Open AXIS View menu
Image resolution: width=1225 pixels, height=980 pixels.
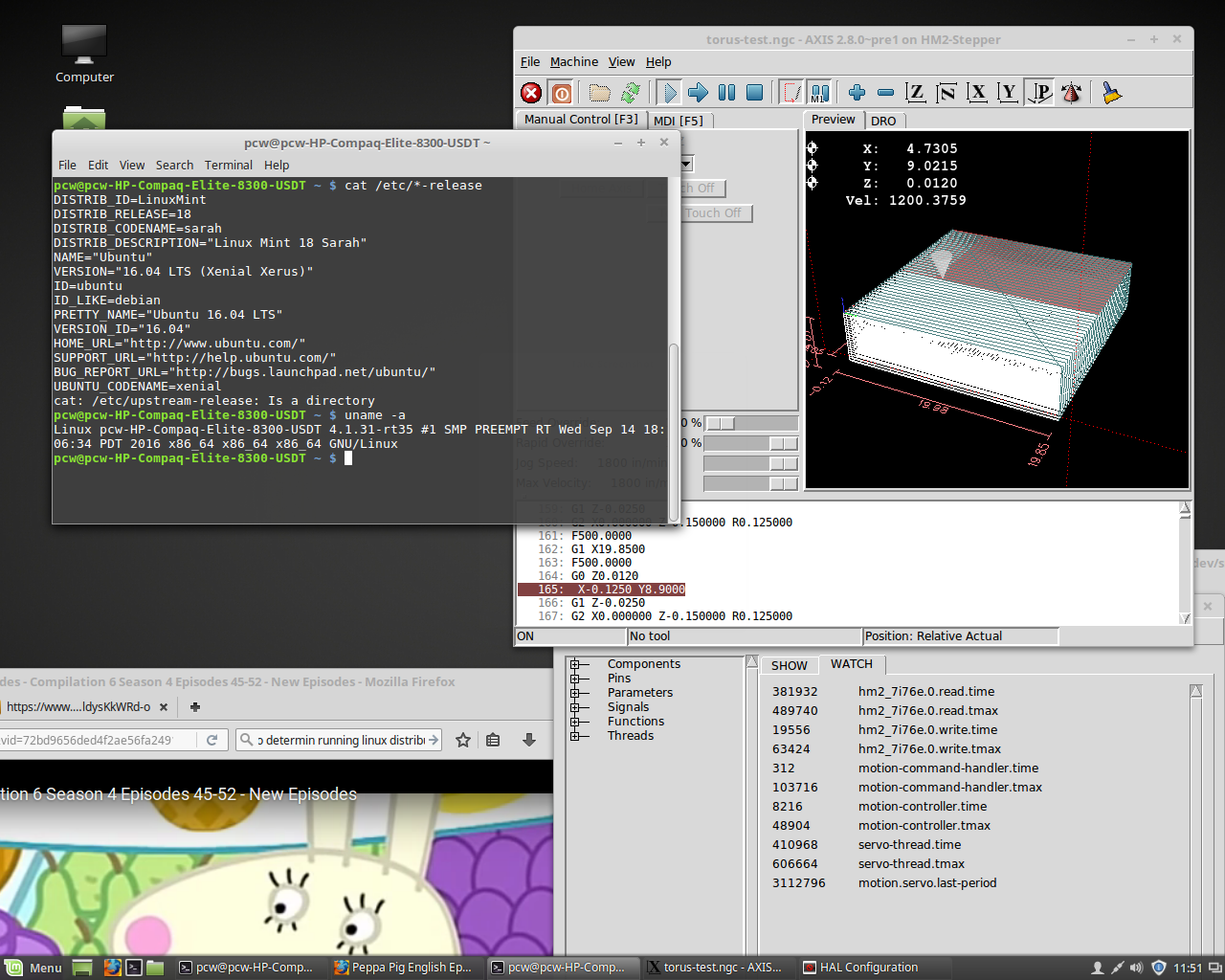pos(622,62)
